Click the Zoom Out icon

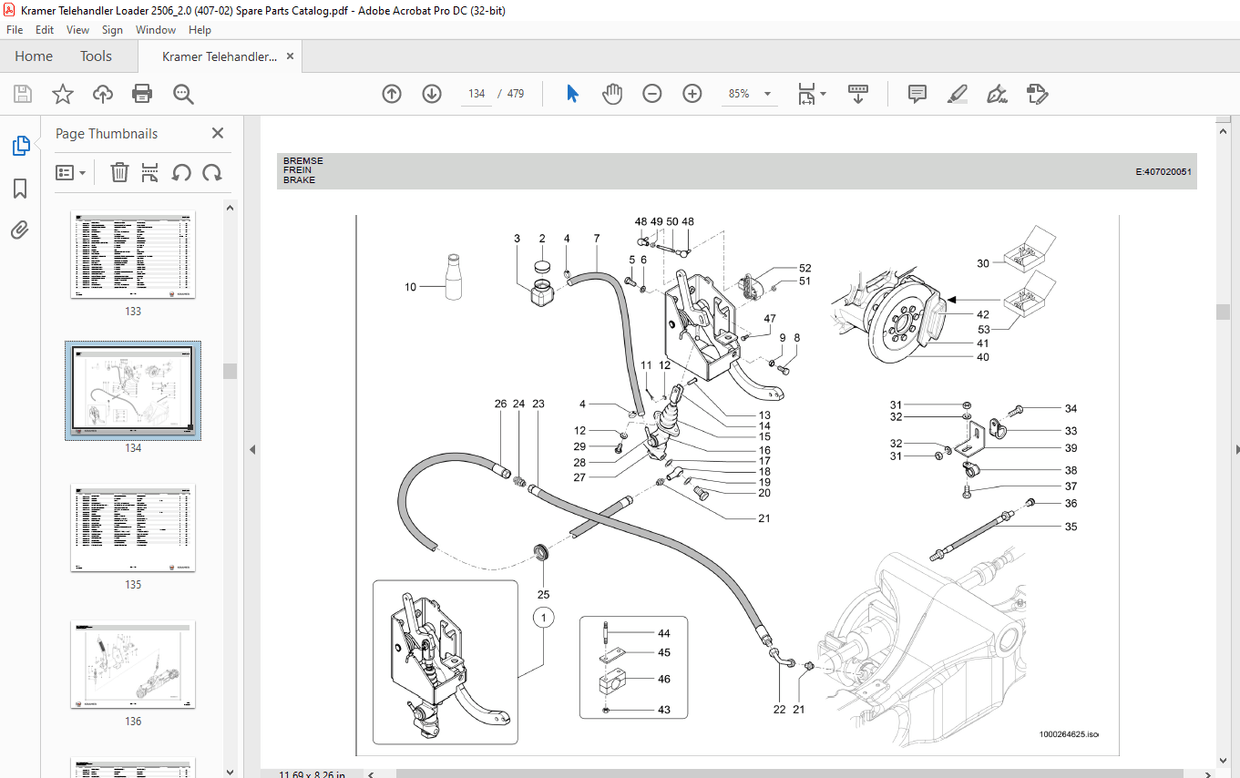click(x=652, y=93)
